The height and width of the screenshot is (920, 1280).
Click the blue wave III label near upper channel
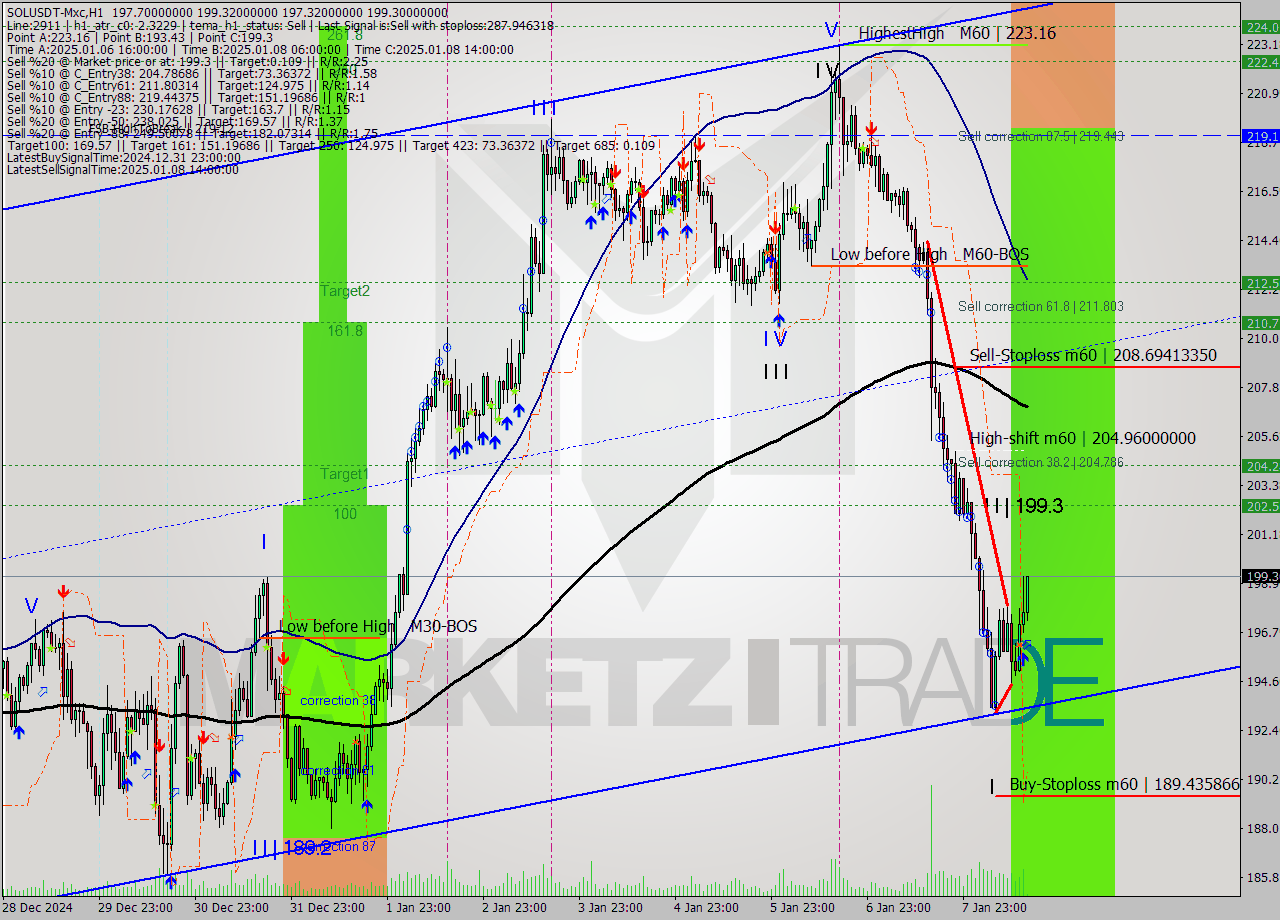pos(544,107)
